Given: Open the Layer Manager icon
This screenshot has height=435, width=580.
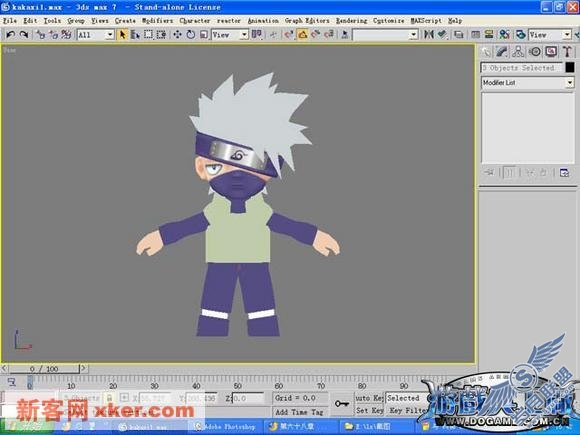Looking at the screenshot, I should pos(459,35).
